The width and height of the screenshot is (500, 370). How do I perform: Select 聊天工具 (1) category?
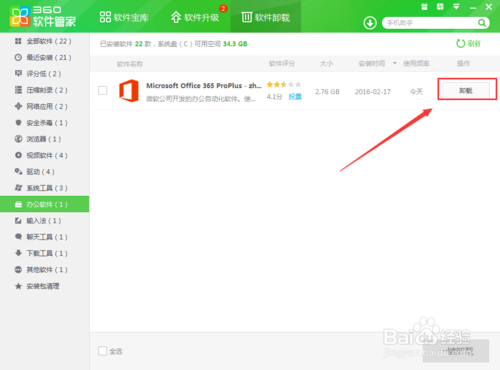(45, 237)
